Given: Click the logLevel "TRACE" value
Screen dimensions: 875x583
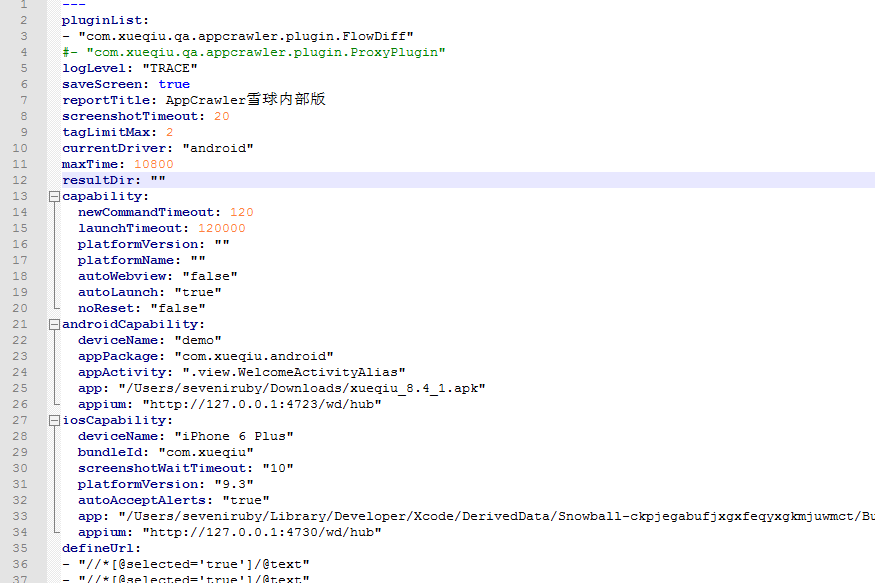Looking at the screenshot, I should (x=170, y=68).
